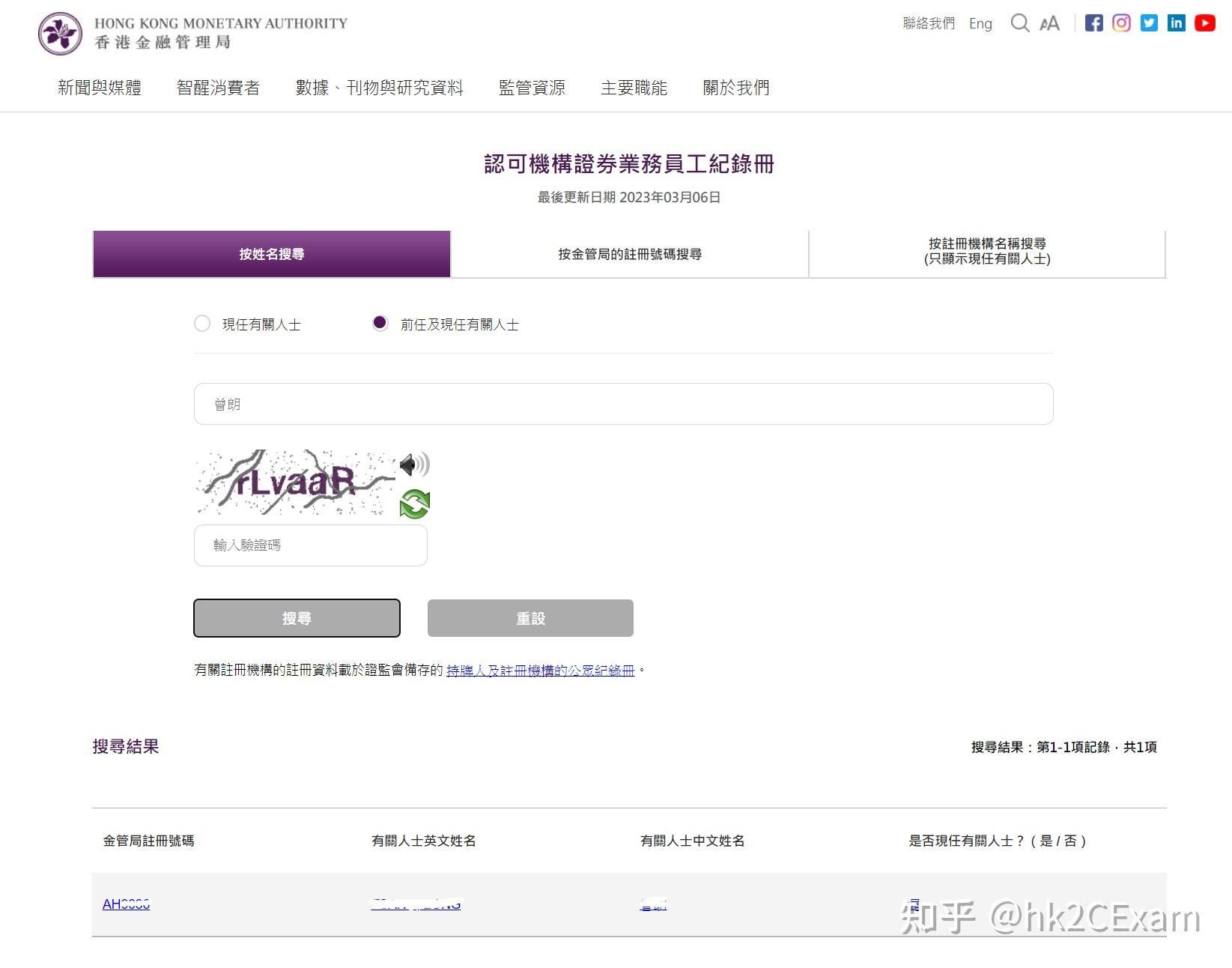Open the HKMA Facebook page icon
This screenshot has width=1232, height=968.
tap(1093, 23)
